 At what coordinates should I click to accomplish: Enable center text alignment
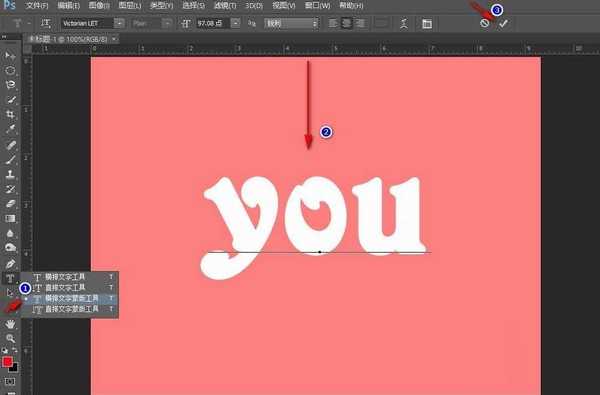tap(346, 23)
